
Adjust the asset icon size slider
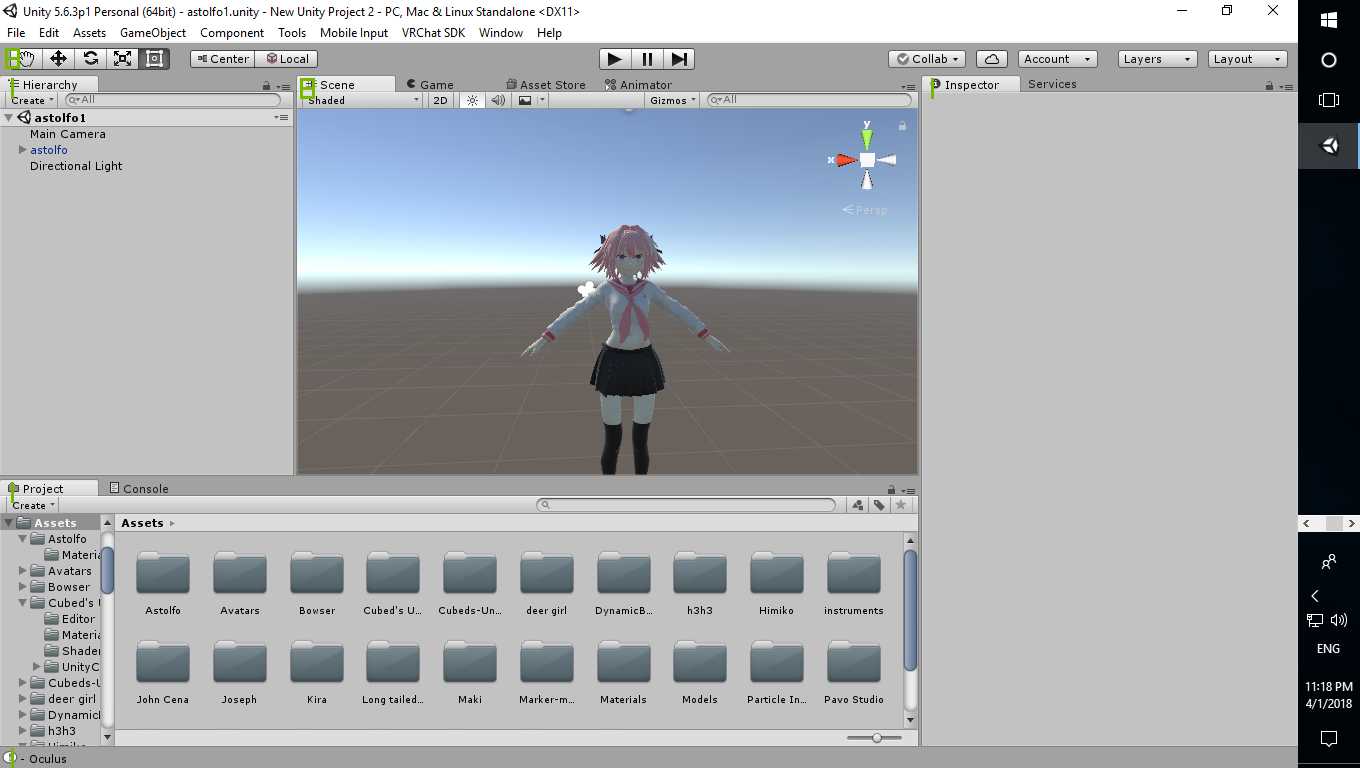(x=876, y=738)
